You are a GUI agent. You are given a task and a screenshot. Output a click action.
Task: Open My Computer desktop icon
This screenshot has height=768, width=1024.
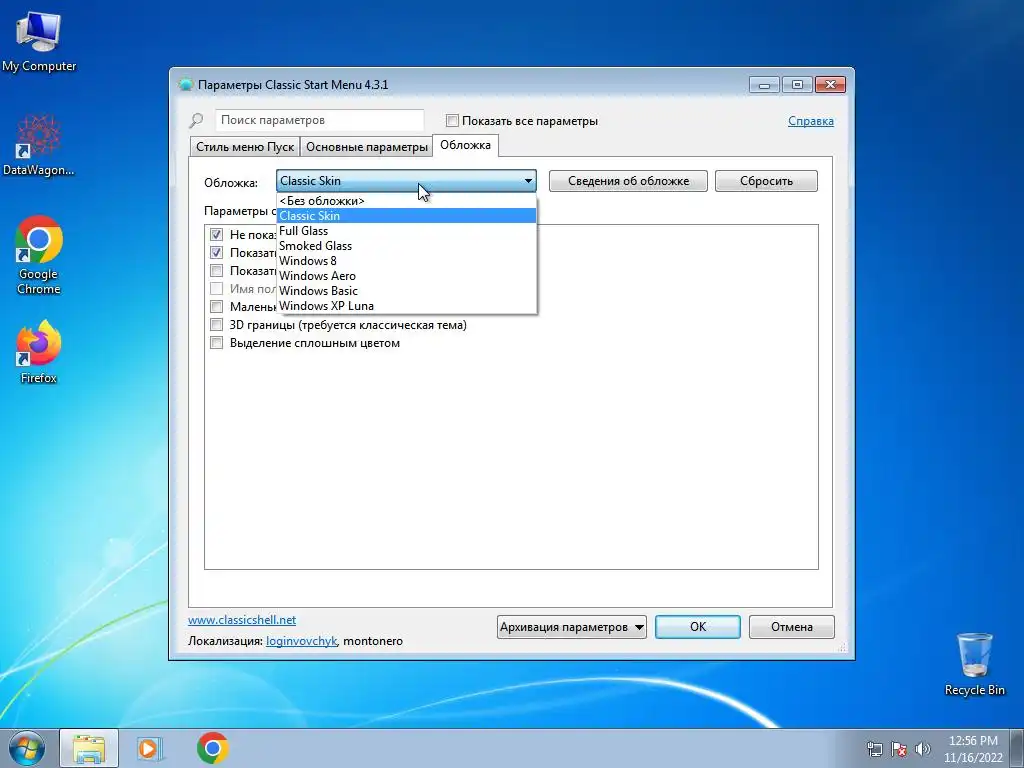coord(39,41)
